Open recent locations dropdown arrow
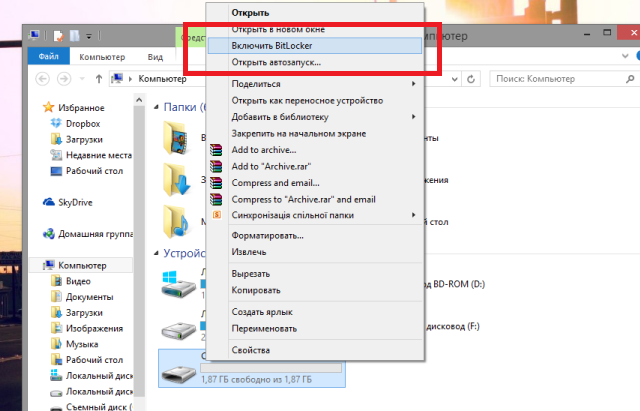 [82, 78]
